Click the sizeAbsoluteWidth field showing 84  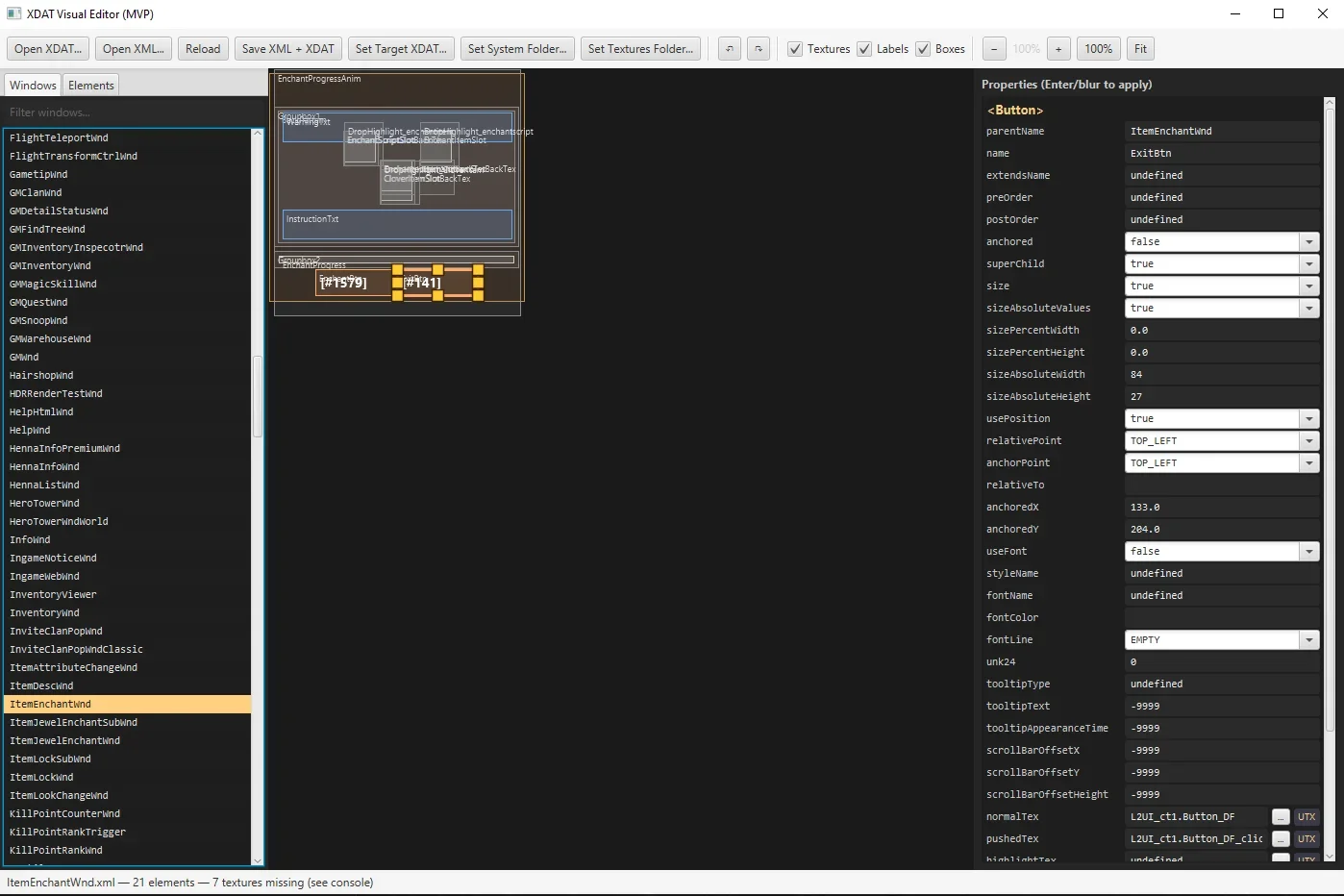click(x=1222, y=375)
